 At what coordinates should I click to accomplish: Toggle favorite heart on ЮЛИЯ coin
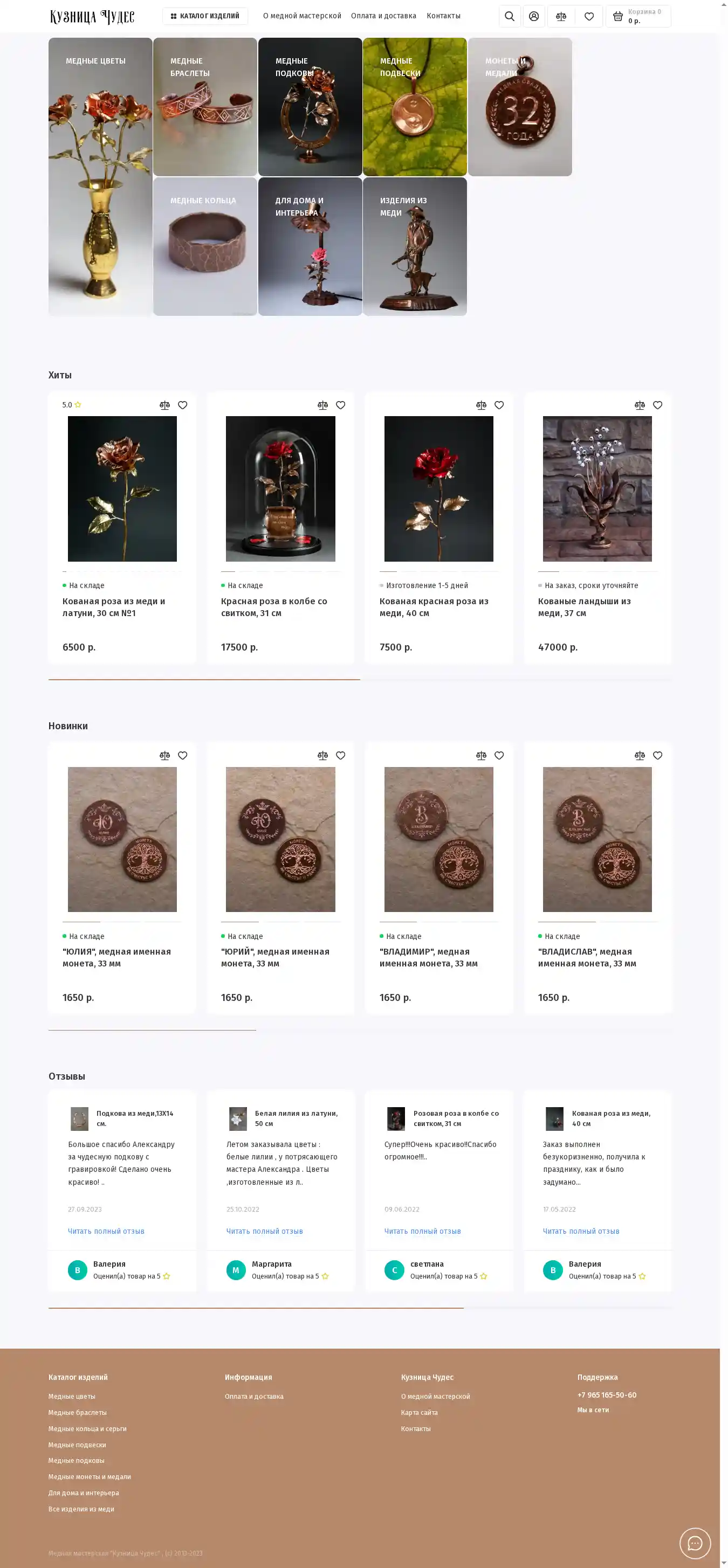click(182, 755)
